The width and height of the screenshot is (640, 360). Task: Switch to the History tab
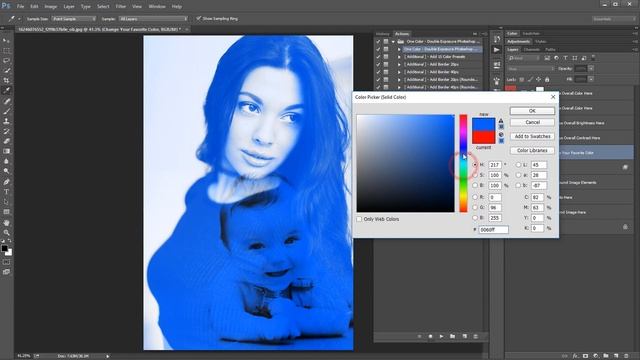[x=383, y=34]
